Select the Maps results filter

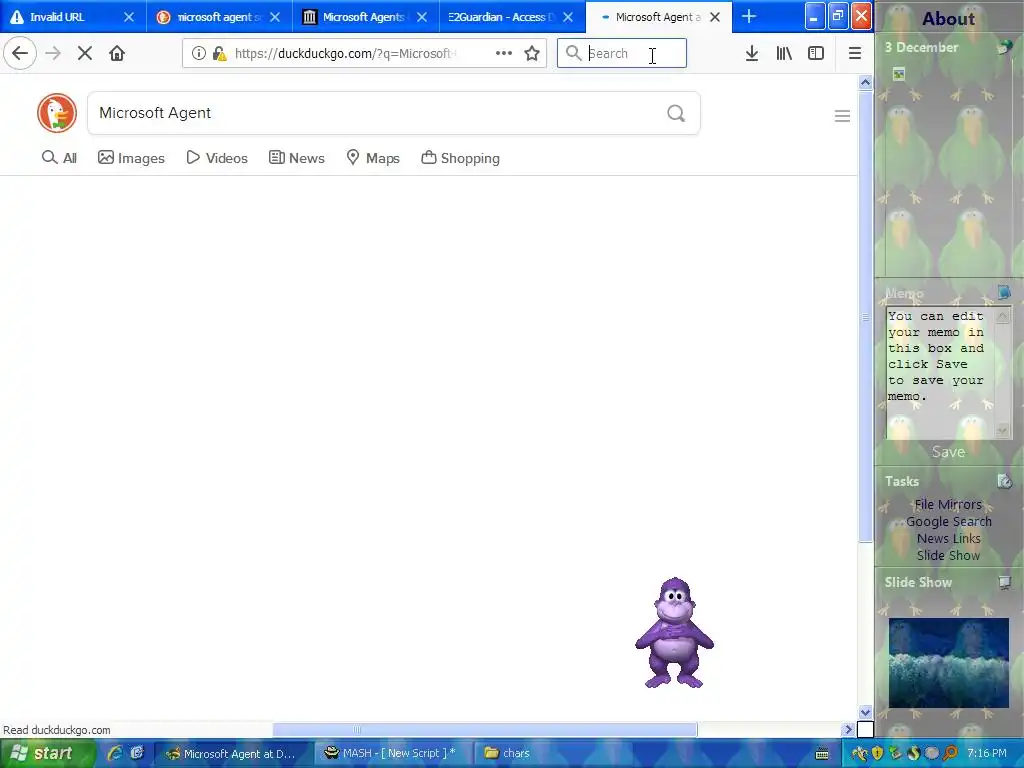(373, 158)
